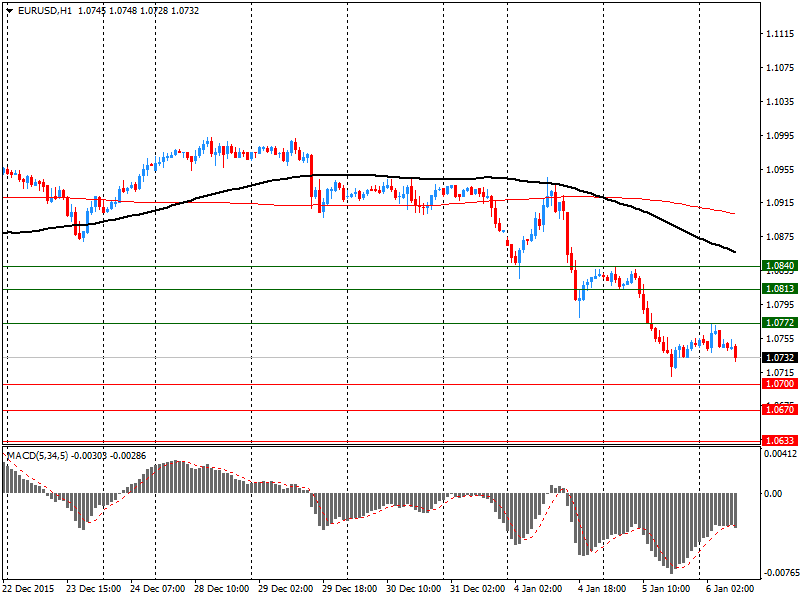Click the MACD zero level 0.00 label
The width and height of the screenshot is (800, 600).
pyautogui.click(x=773, y=493)
